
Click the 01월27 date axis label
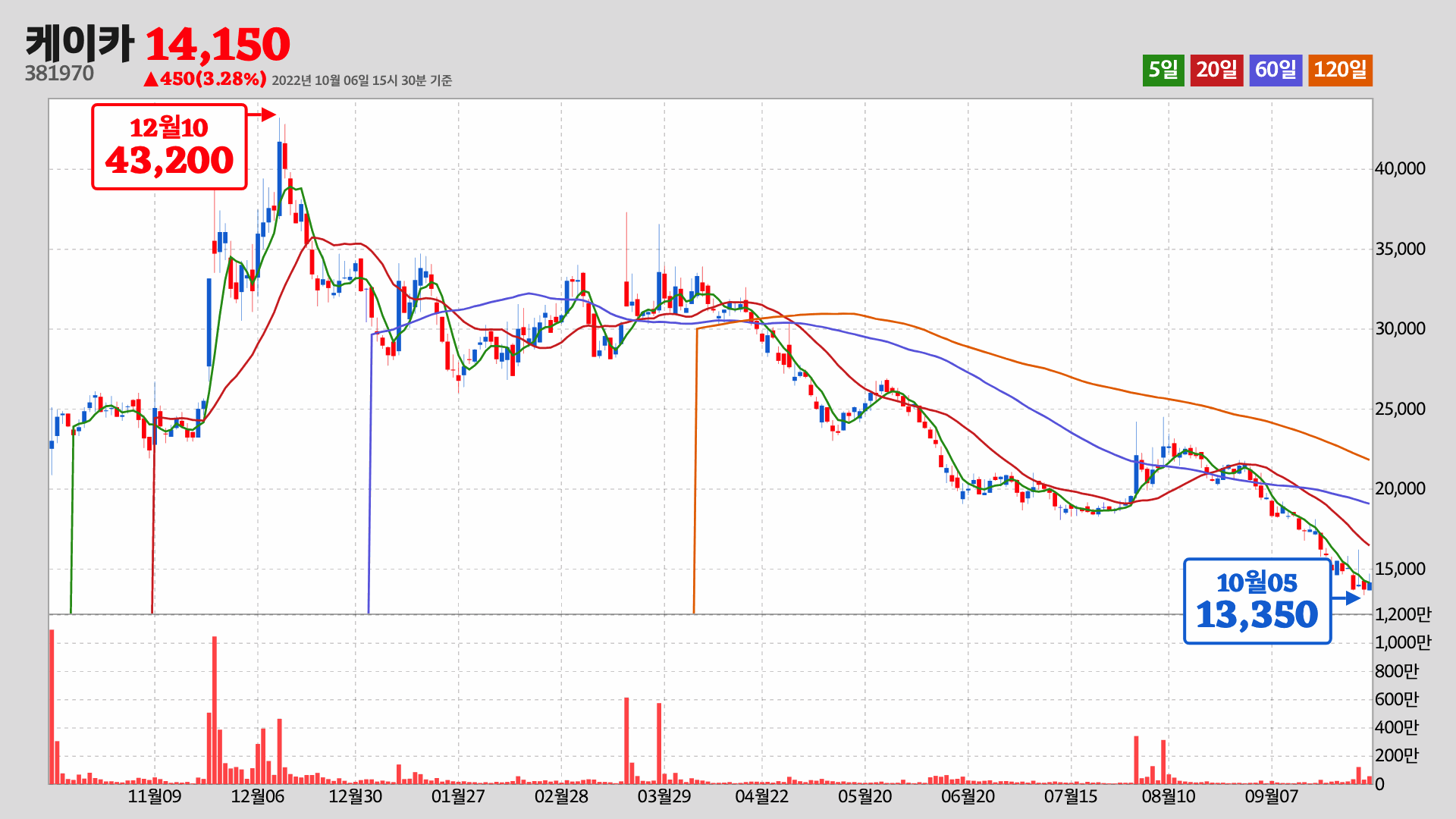[458, 796]
